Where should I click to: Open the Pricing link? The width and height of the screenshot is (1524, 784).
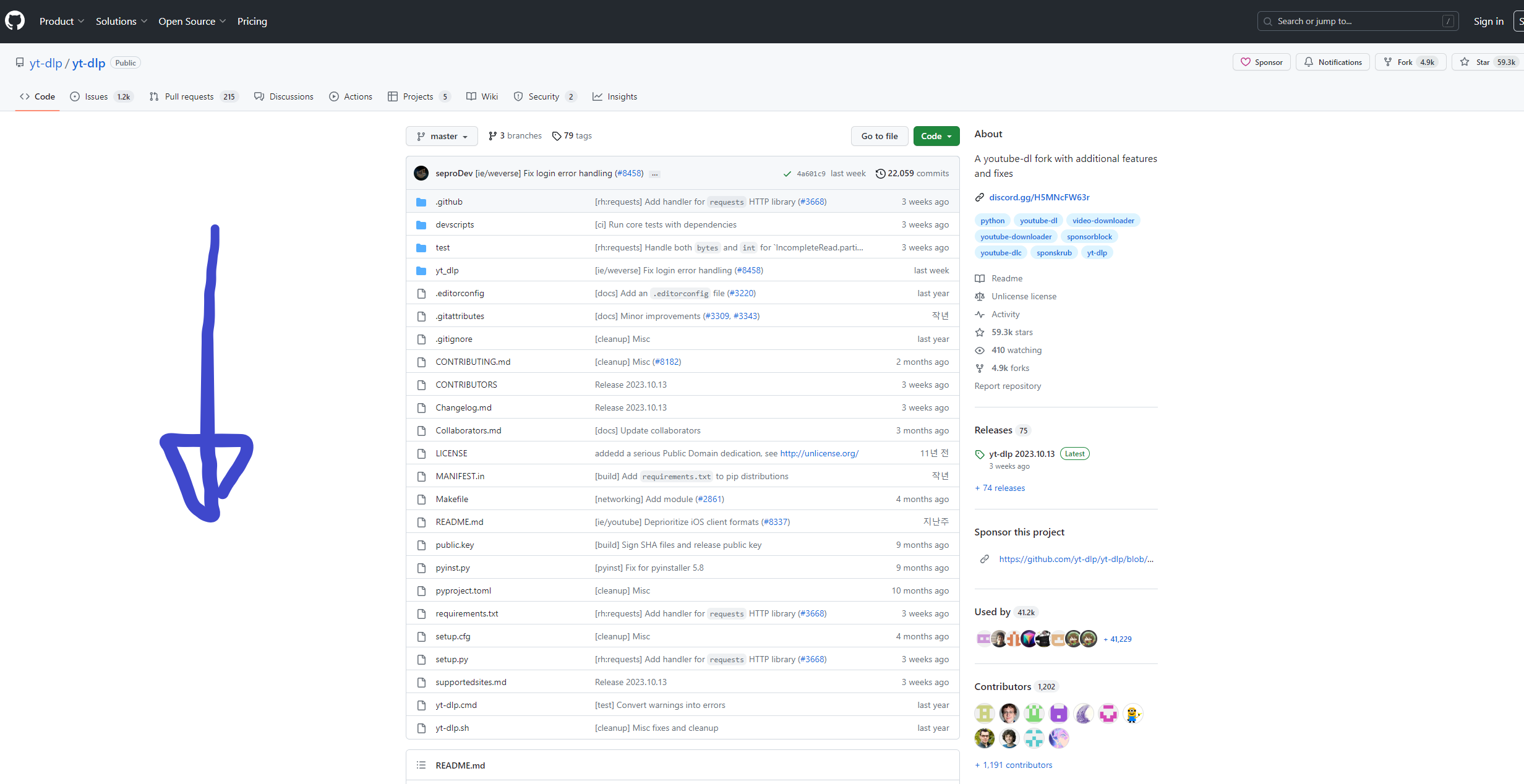point(252,21)
